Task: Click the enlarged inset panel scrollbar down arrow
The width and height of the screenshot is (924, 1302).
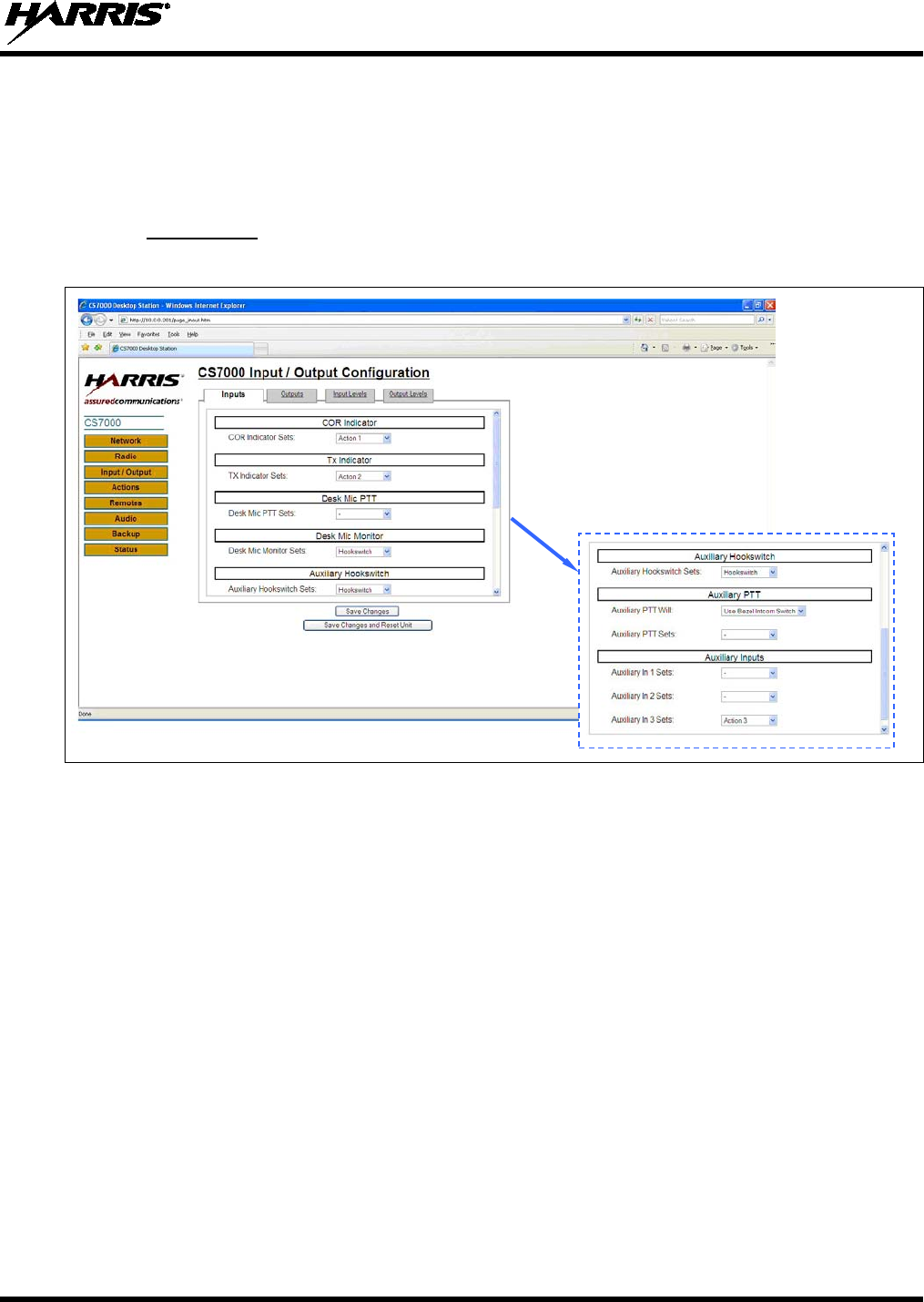Action: click(884, 729)
